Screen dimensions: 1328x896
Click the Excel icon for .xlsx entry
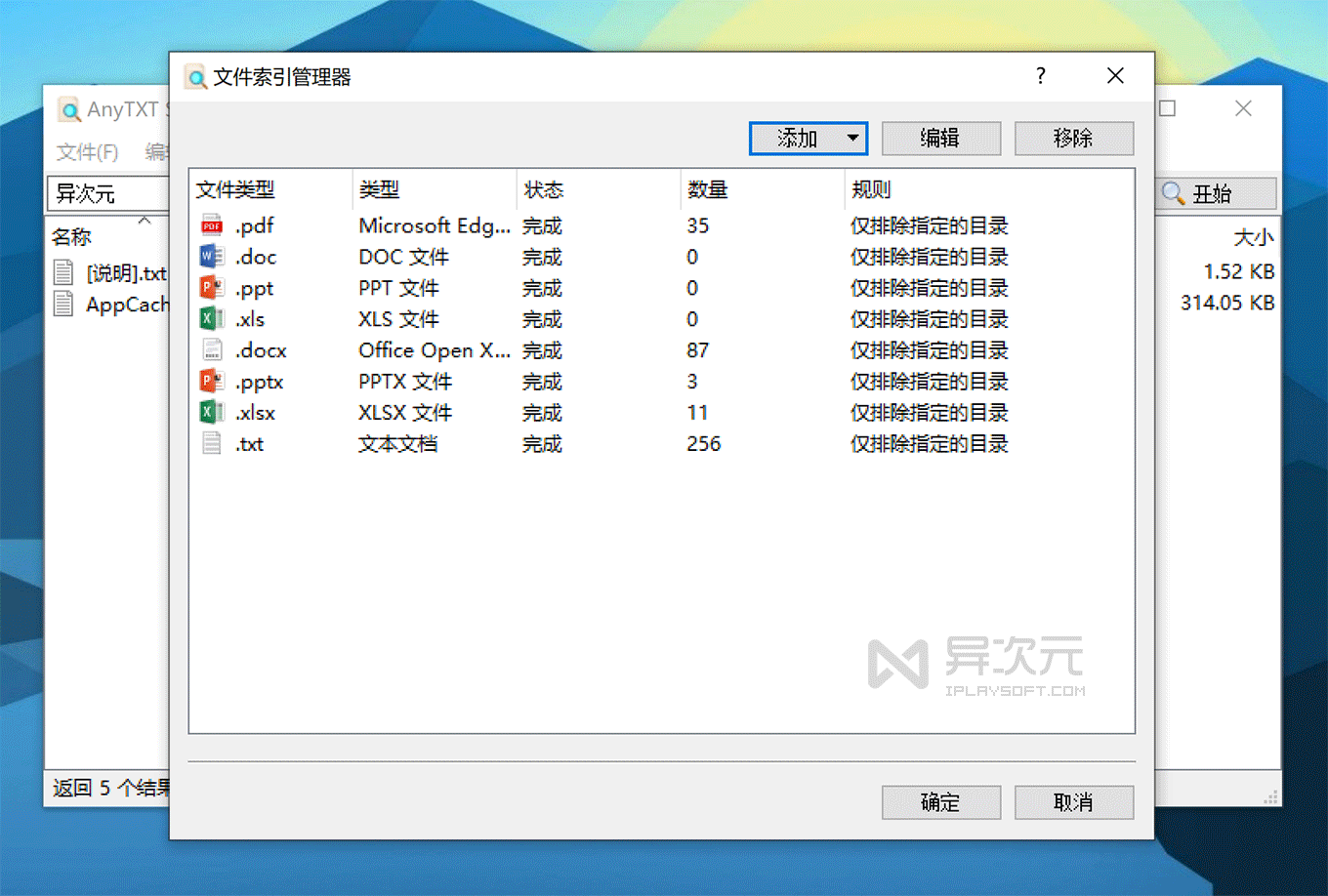point(212,412)
